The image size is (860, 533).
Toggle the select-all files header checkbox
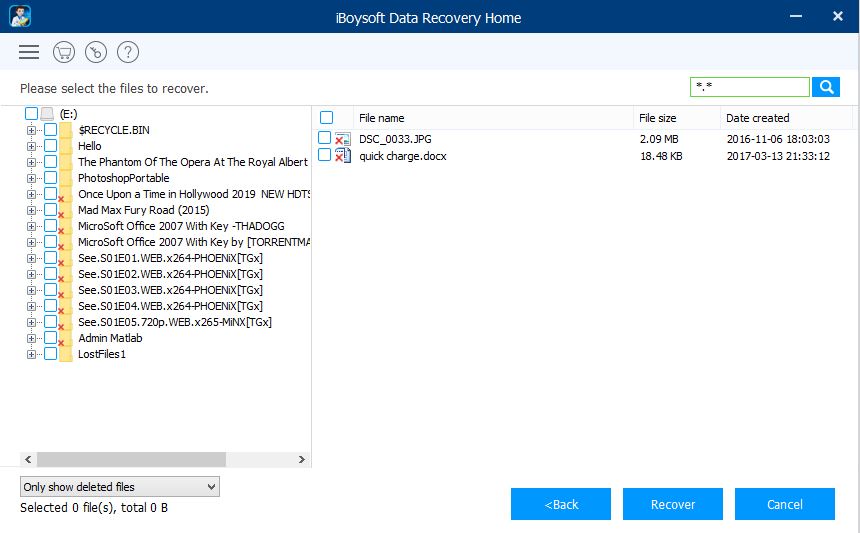[x=326, y=117]
